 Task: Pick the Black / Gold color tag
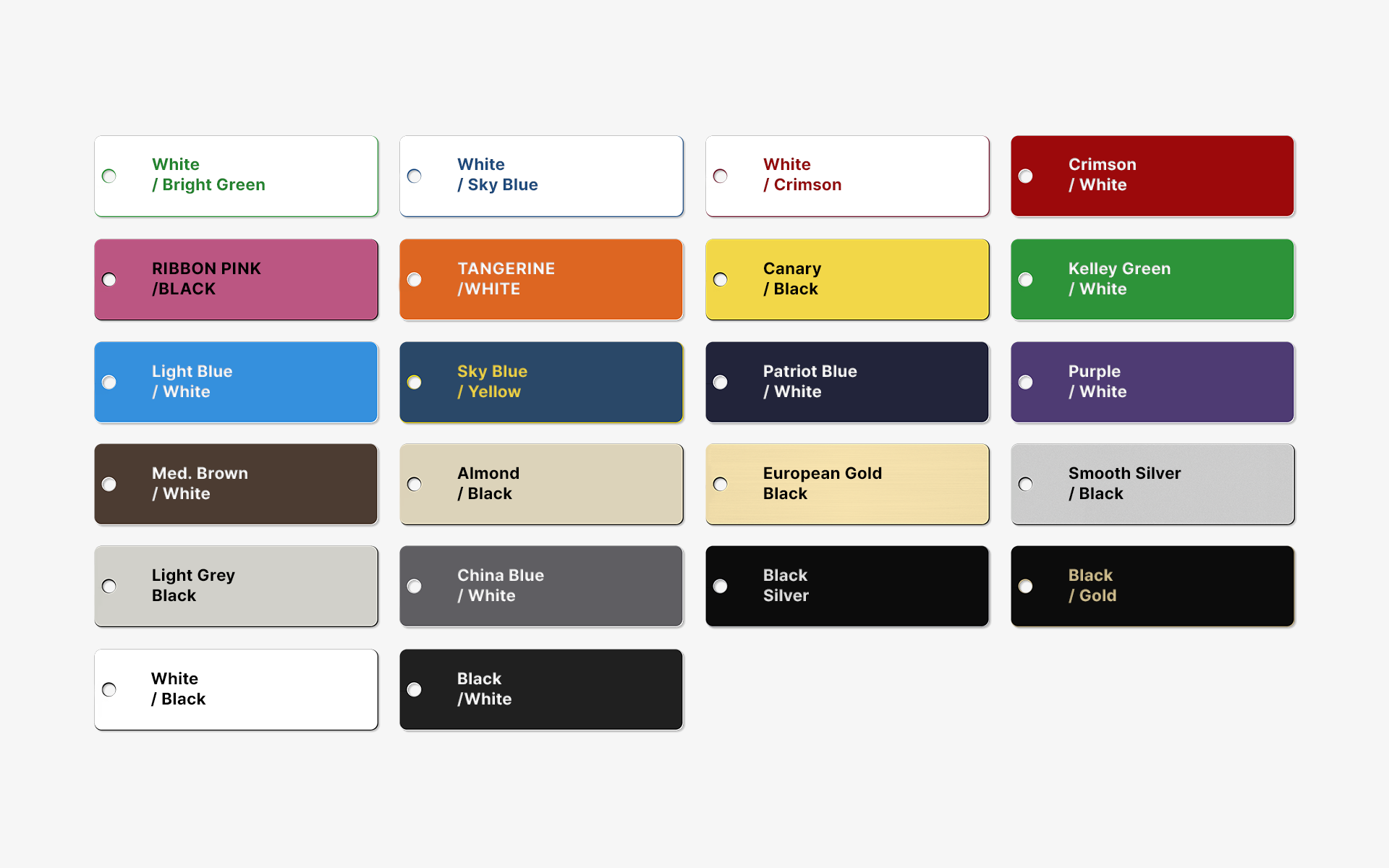tap(1152, 586)
